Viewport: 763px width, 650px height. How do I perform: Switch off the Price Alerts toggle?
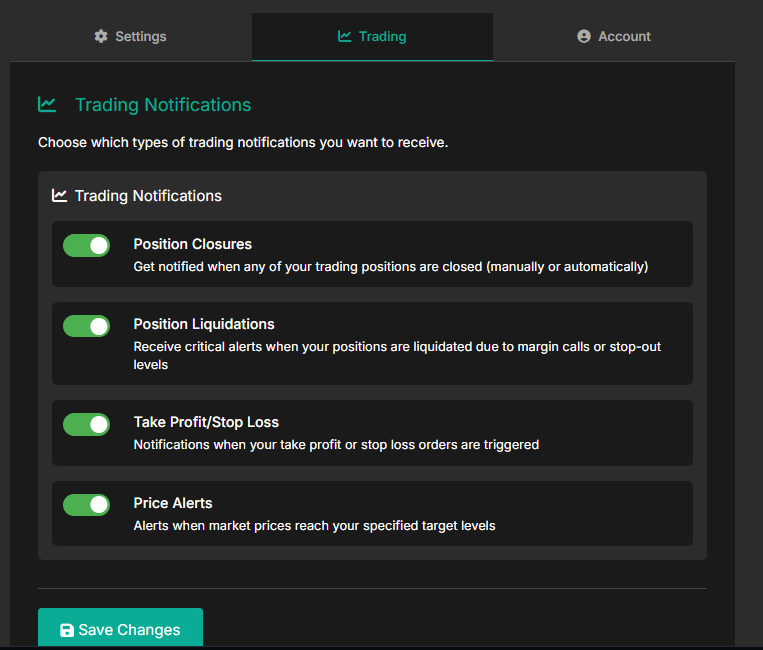tap(87, 505)
